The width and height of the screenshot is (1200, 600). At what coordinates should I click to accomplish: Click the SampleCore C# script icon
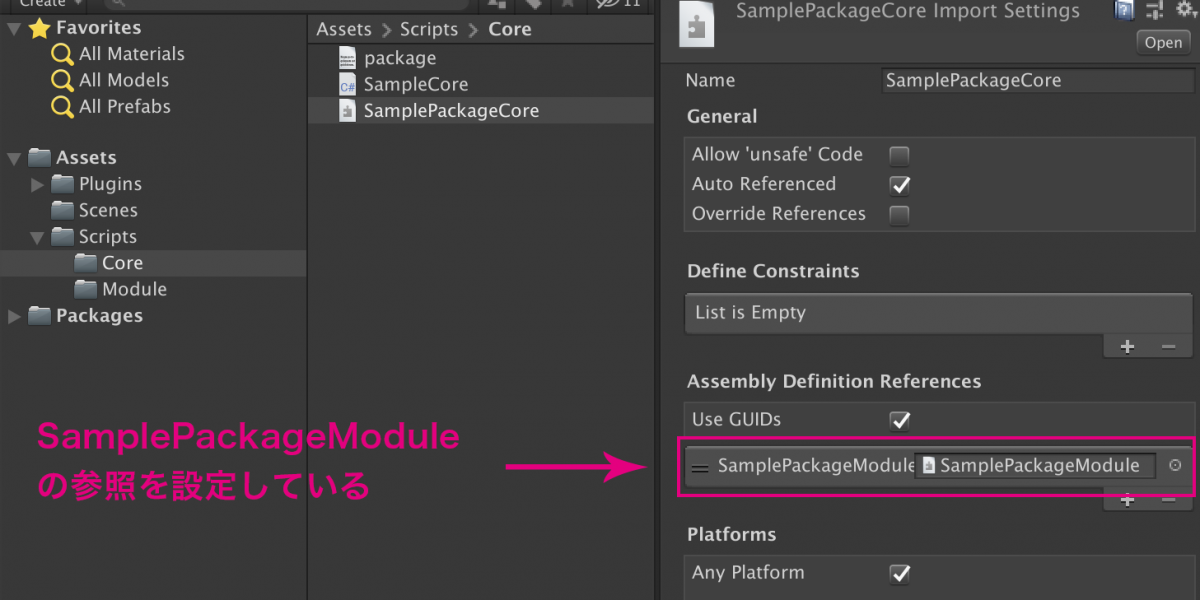[x=347, y=85]
